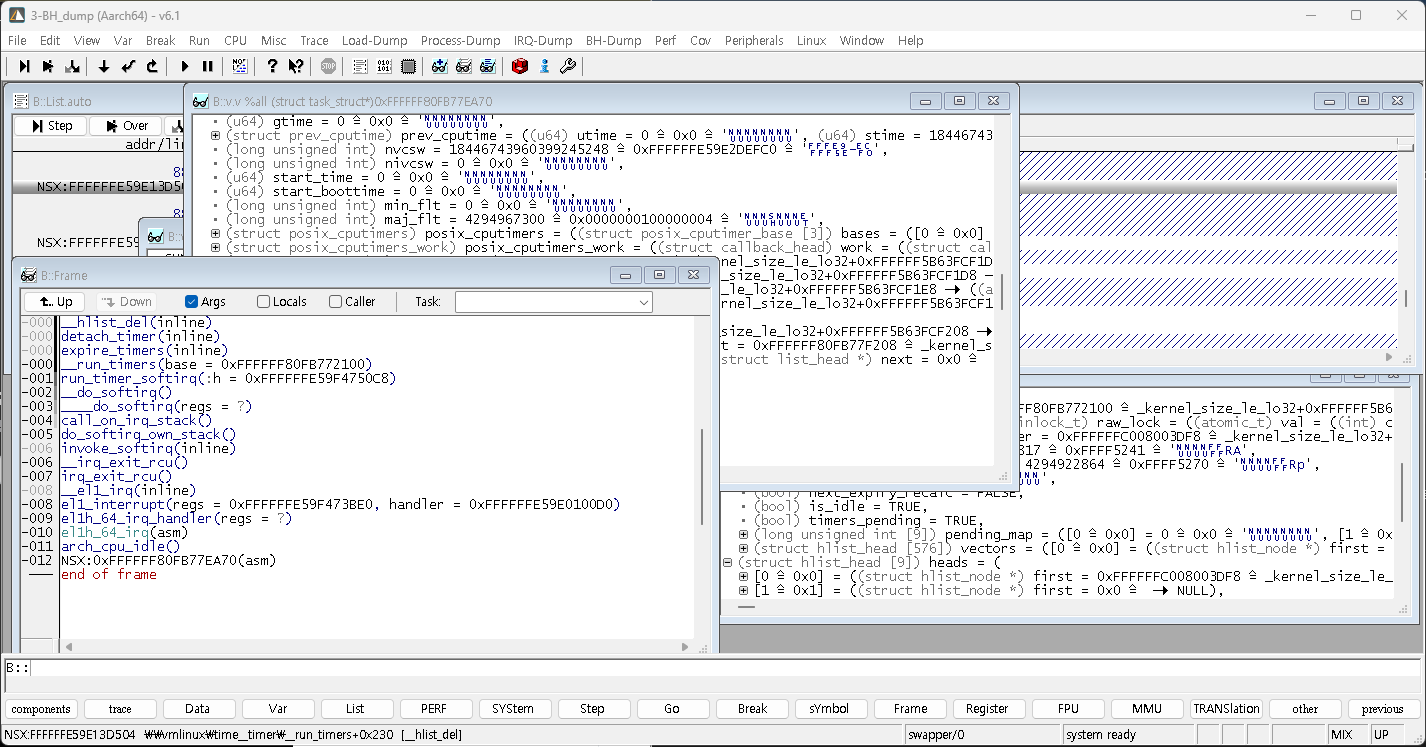This screenshot has width=1426, height=747.
Task: Click the single Step toolbar icon
Action: click(25, 67)
